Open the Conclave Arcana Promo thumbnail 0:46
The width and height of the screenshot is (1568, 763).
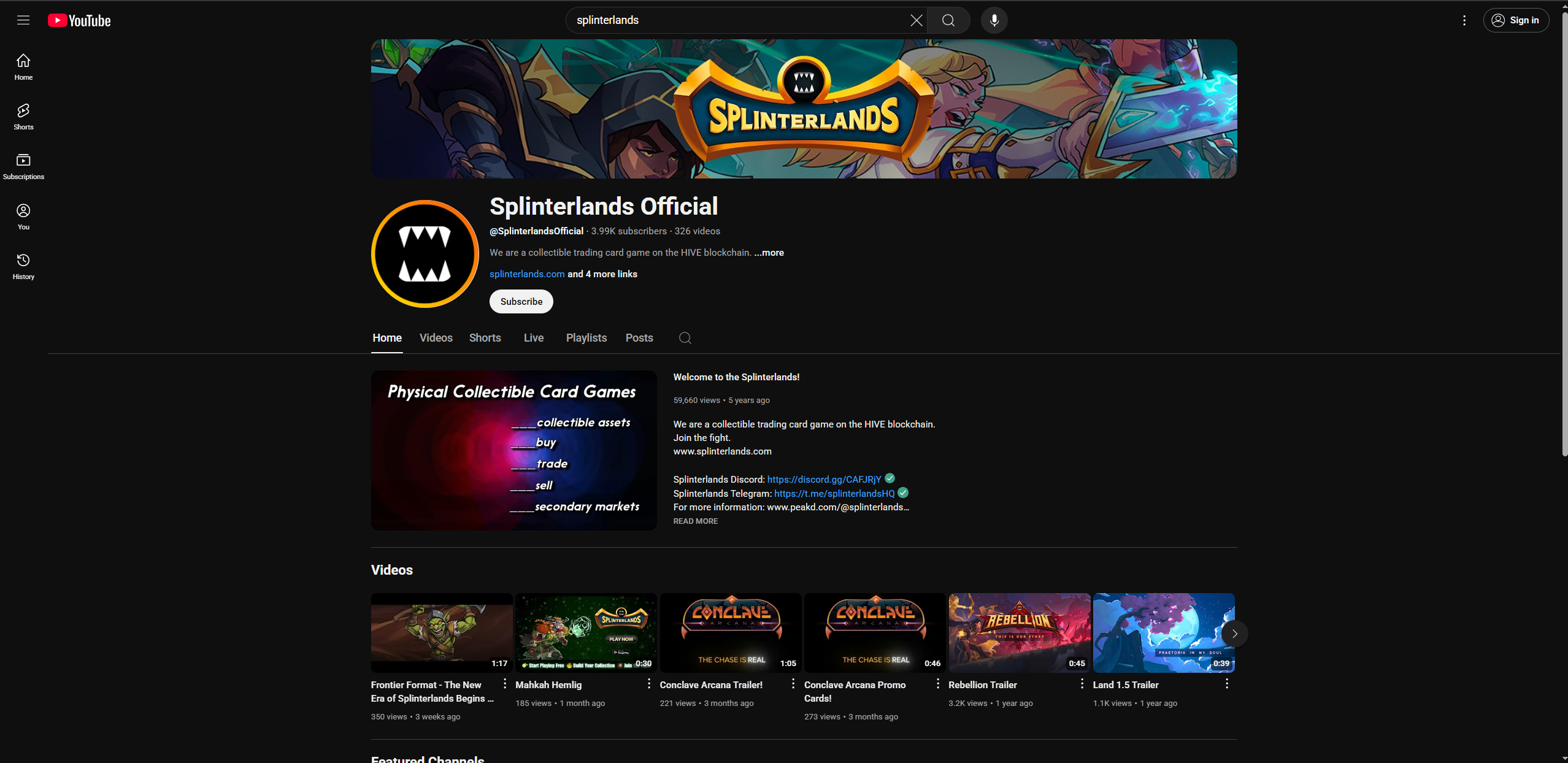pyautogui.click(x=875, y=633)
